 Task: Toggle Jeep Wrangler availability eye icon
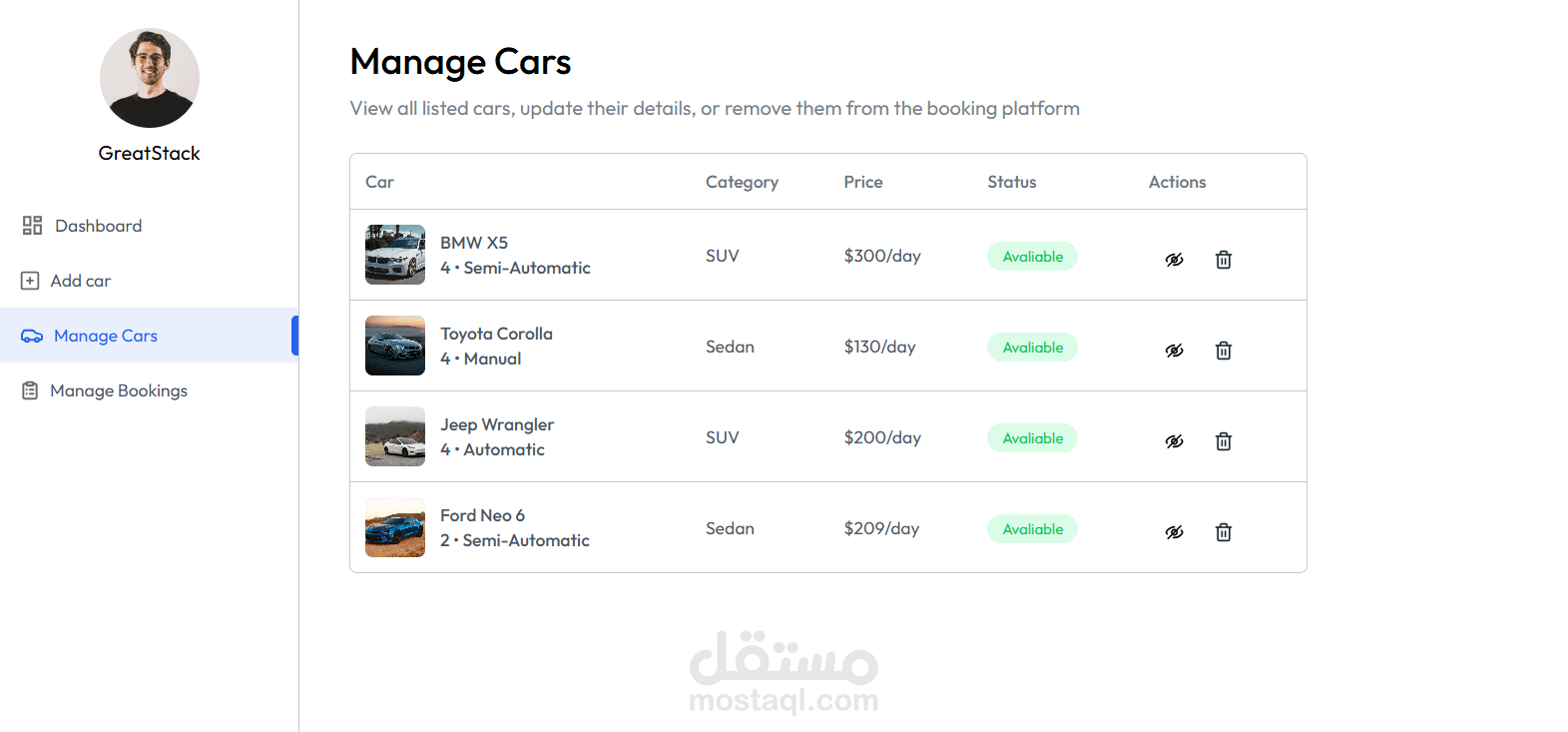tap(1175, 441)
